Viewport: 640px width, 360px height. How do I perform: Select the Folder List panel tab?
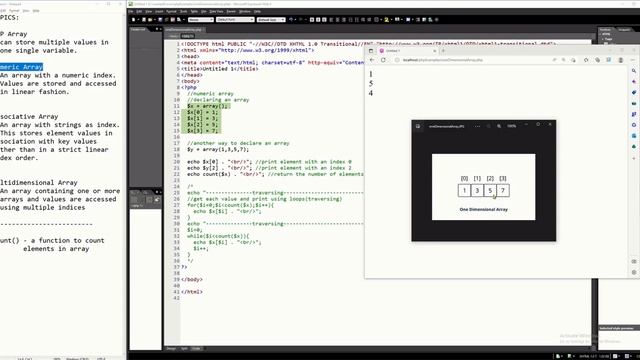[138, 29]
